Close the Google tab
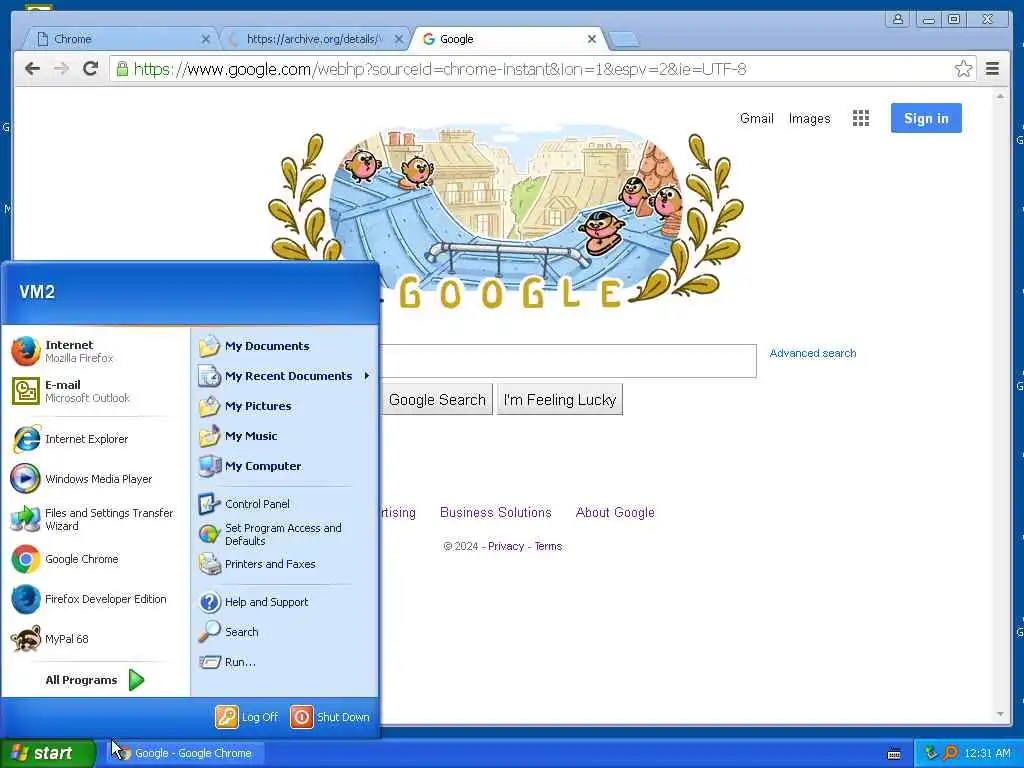The image size is (1024, 768). 592,39
